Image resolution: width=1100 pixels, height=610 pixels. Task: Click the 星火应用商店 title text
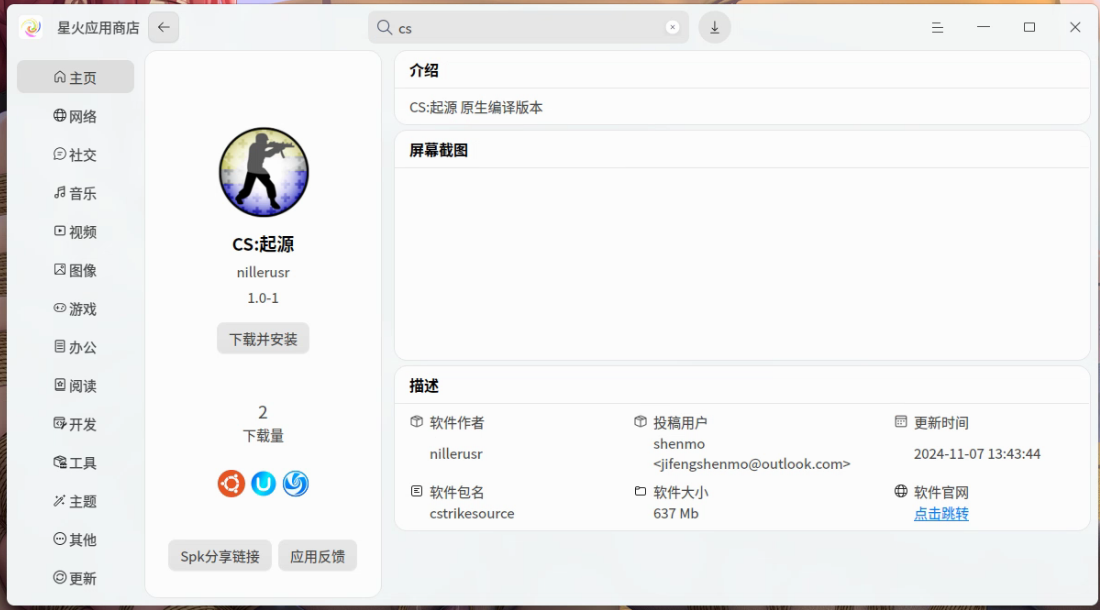[x=98, y=27]
